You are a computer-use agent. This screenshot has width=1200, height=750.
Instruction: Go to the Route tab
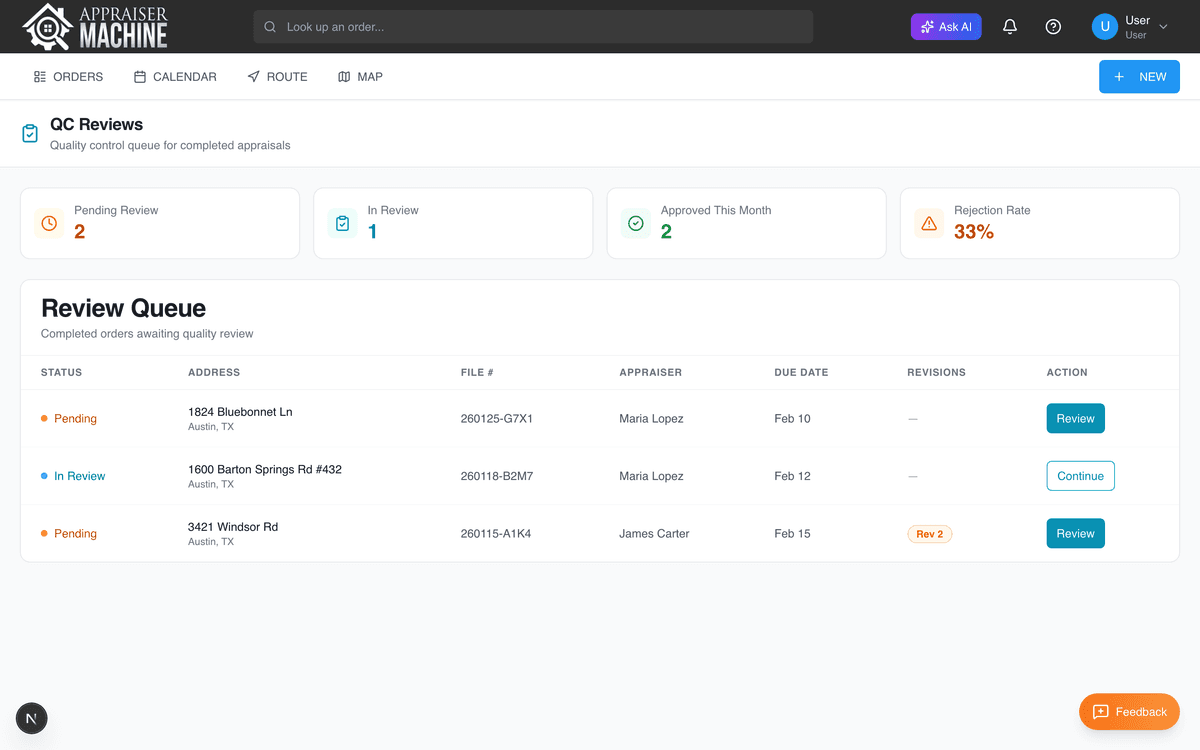point(277,77)
